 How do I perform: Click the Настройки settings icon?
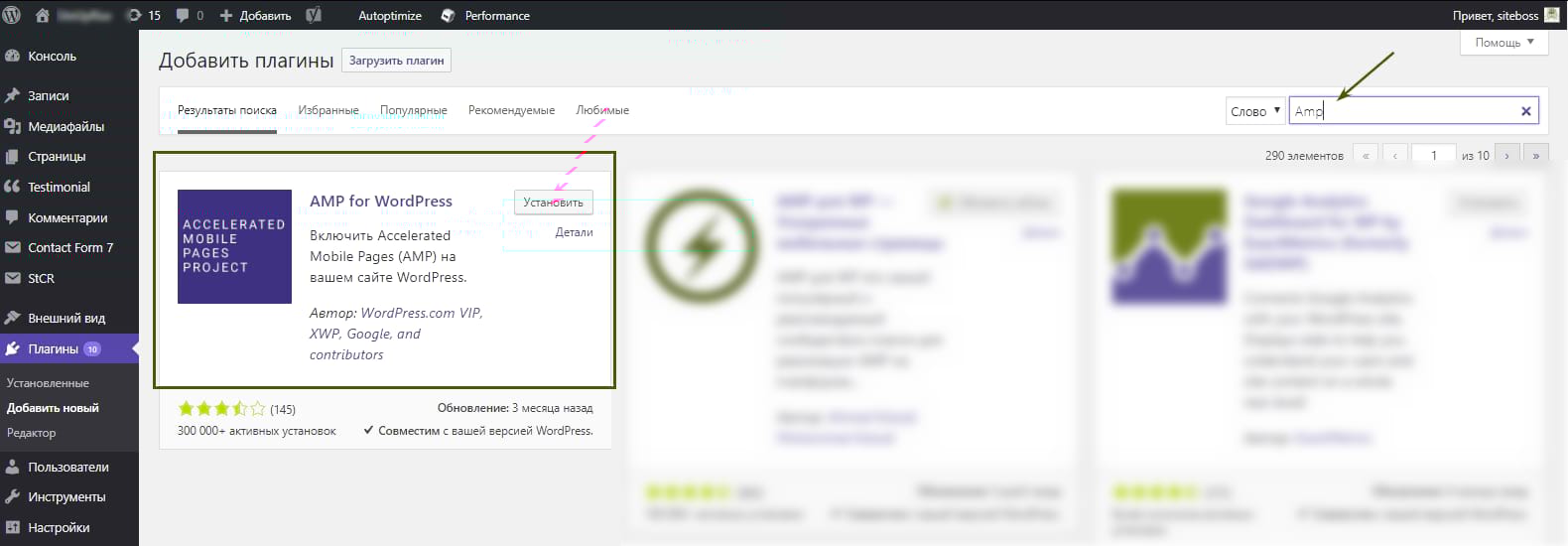[x=12, y=527]
